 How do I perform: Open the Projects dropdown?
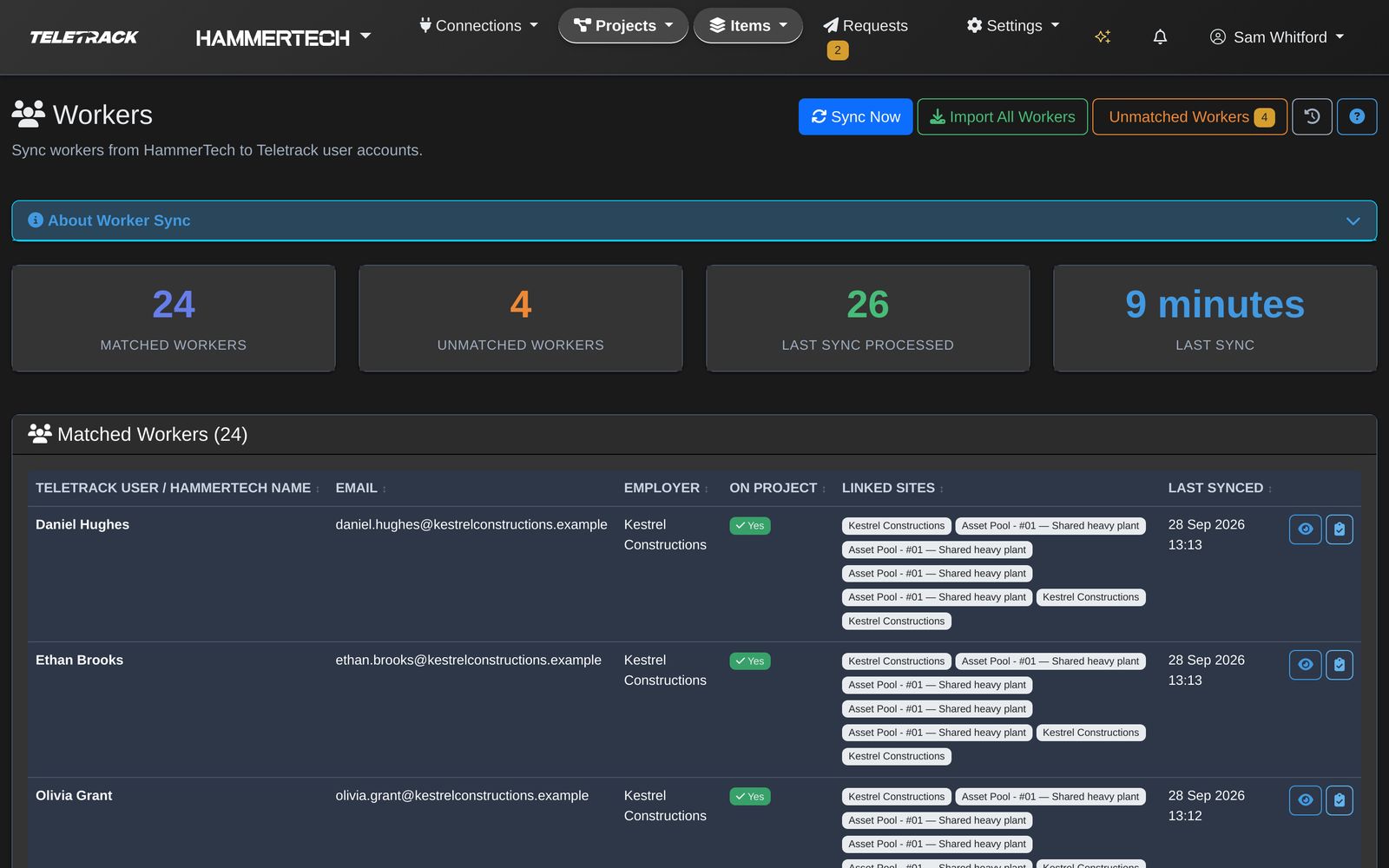623,26
